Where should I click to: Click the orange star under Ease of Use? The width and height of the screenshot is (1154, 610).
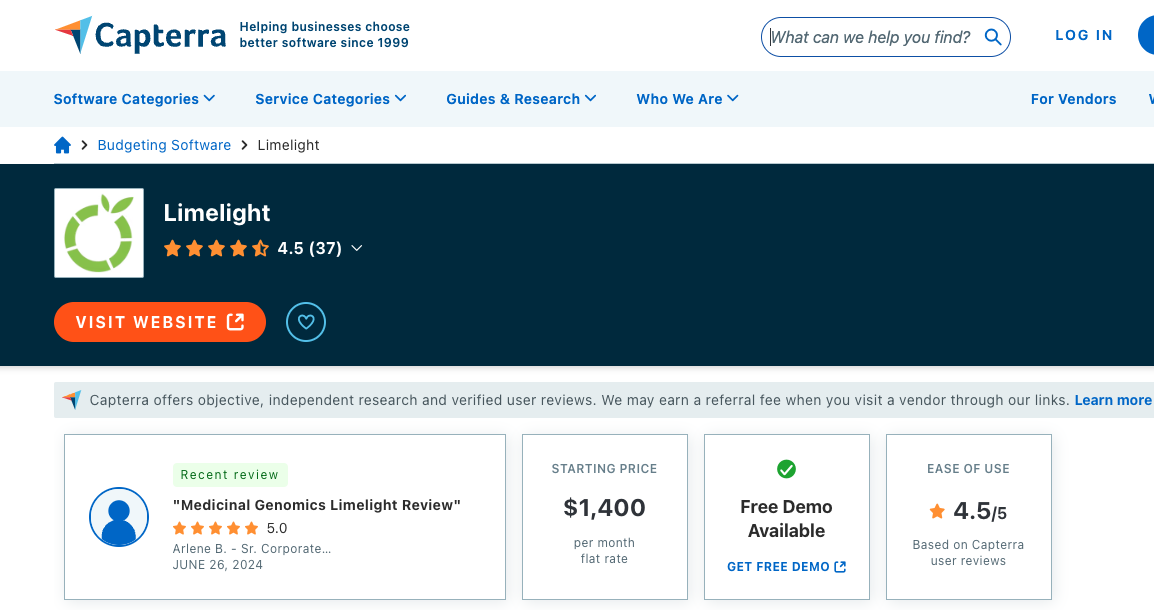[938, 510]
